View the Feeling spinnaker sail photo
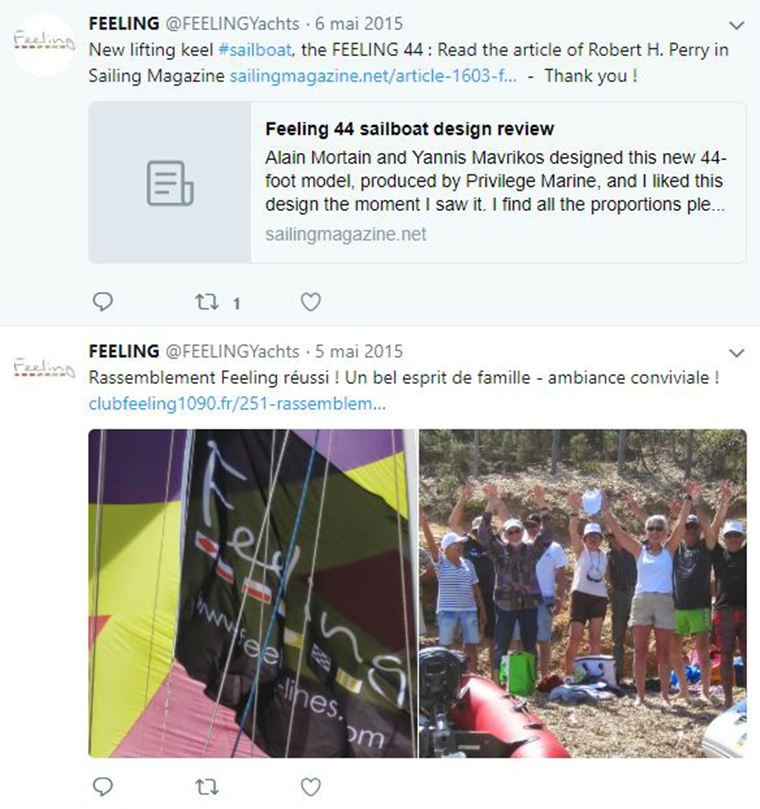This screenshot has height=809, width=760. coord(252,593)
